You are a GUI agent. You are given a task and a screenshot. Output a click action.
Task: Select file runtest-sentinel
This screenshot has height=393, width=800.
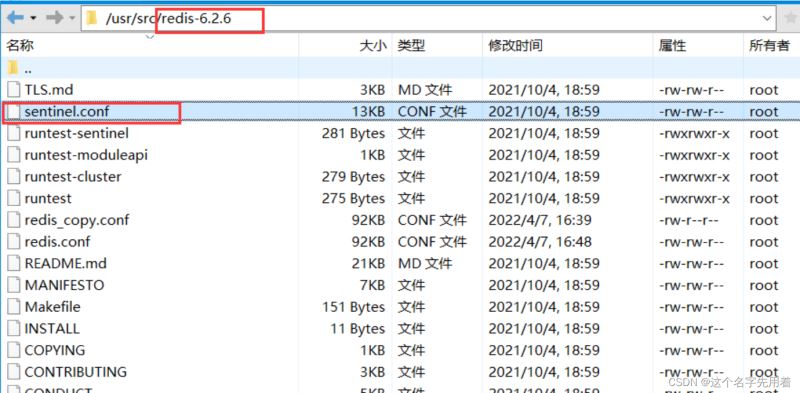[77, 133]
